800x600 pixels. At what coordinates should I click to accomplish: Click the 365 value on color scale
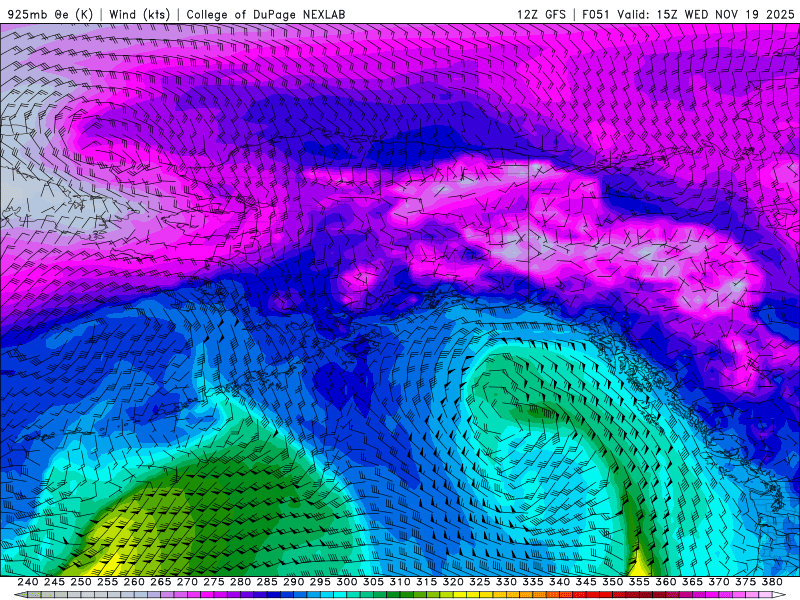click(x=692, y=582)
